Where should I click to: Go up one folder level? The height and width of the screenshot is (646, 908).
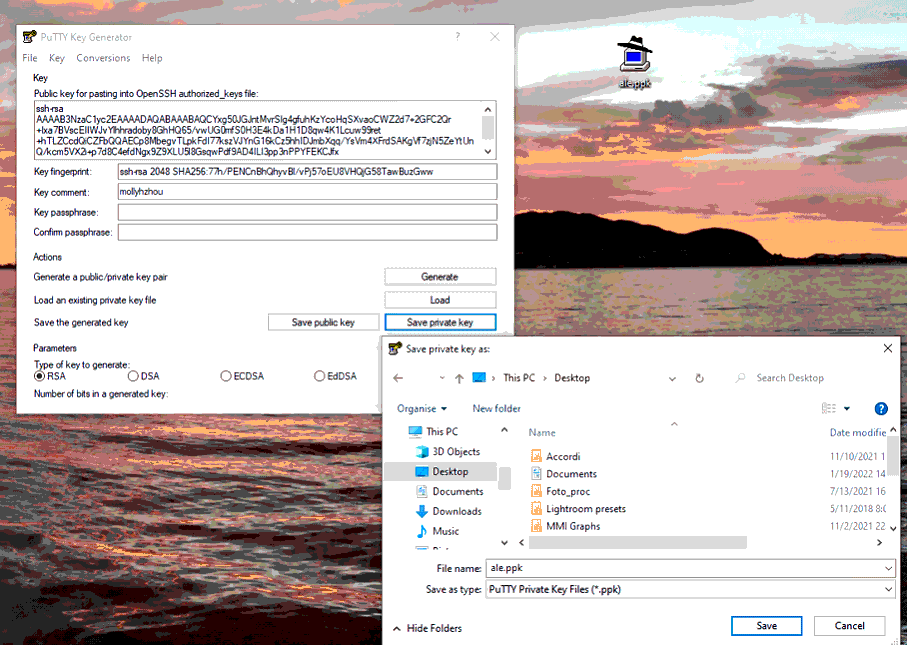[459, 378]
